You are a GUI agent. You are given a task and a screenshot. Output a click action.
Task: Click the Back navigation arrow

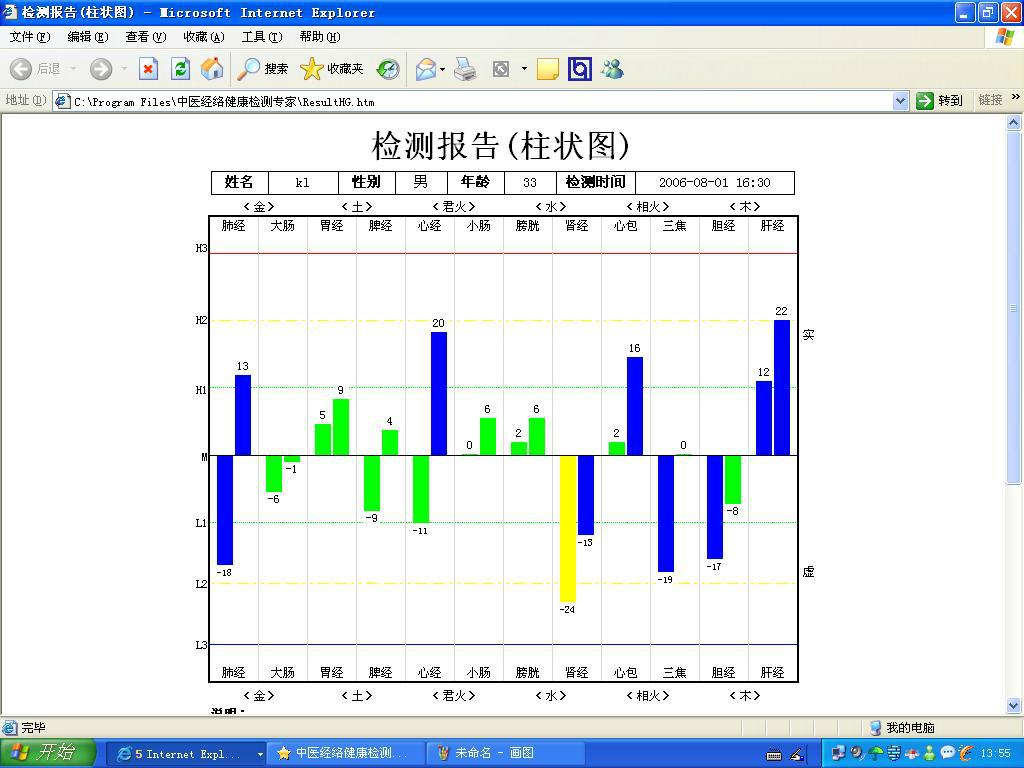point(21,69)
